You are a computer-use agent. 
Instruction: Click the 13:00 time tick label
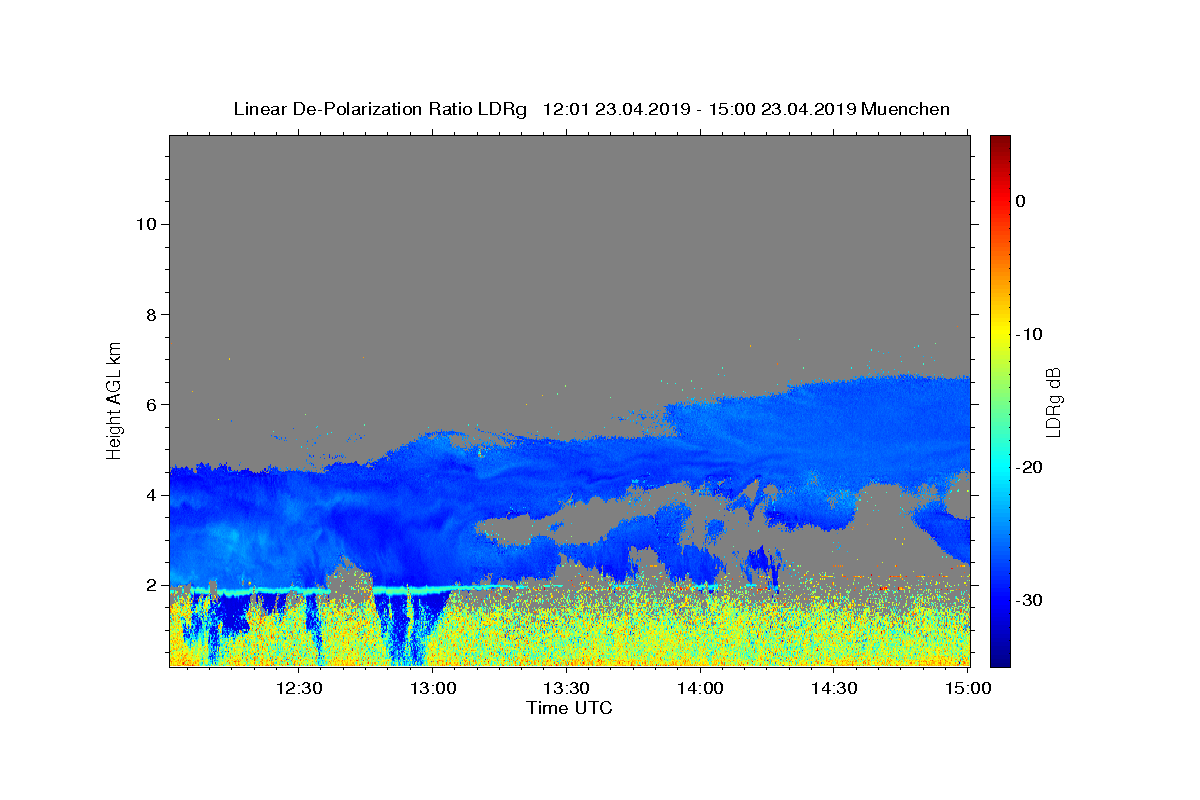[x=433, y=688]
